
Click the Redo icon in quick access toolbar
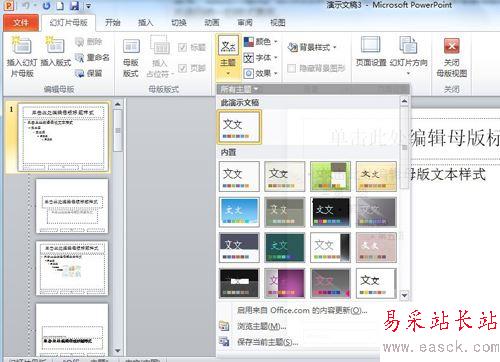pyautogui.click(x=46, y=6)
